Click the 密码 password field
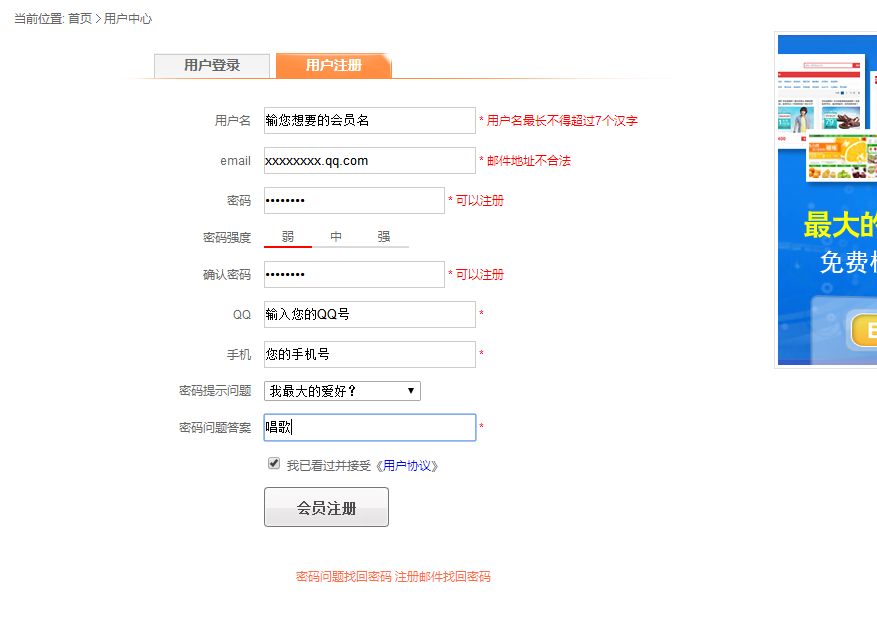The height and width of the screenshot is (617, 877). [x=354, y=200]
